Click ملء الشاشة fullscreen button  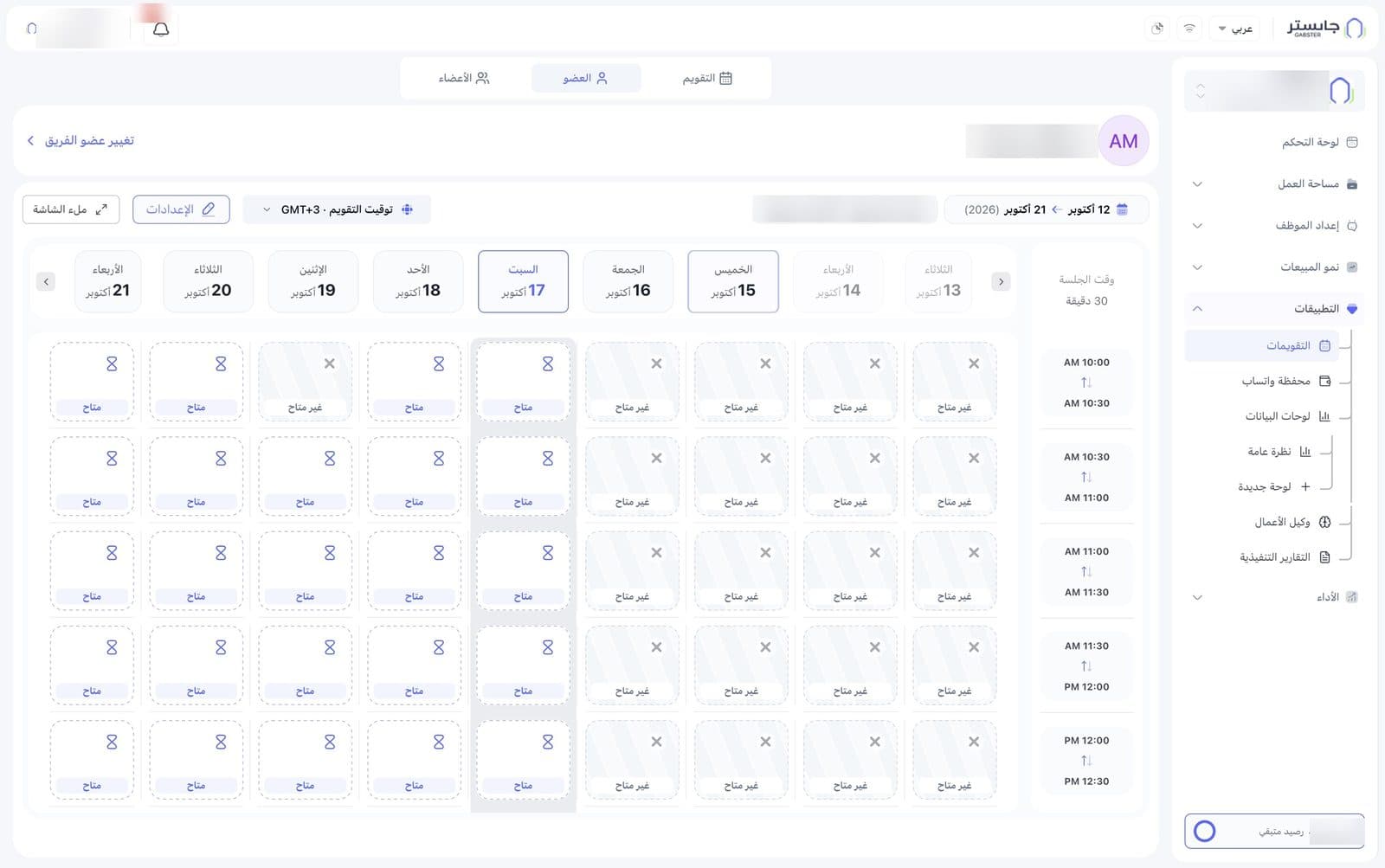coord(71,209)
